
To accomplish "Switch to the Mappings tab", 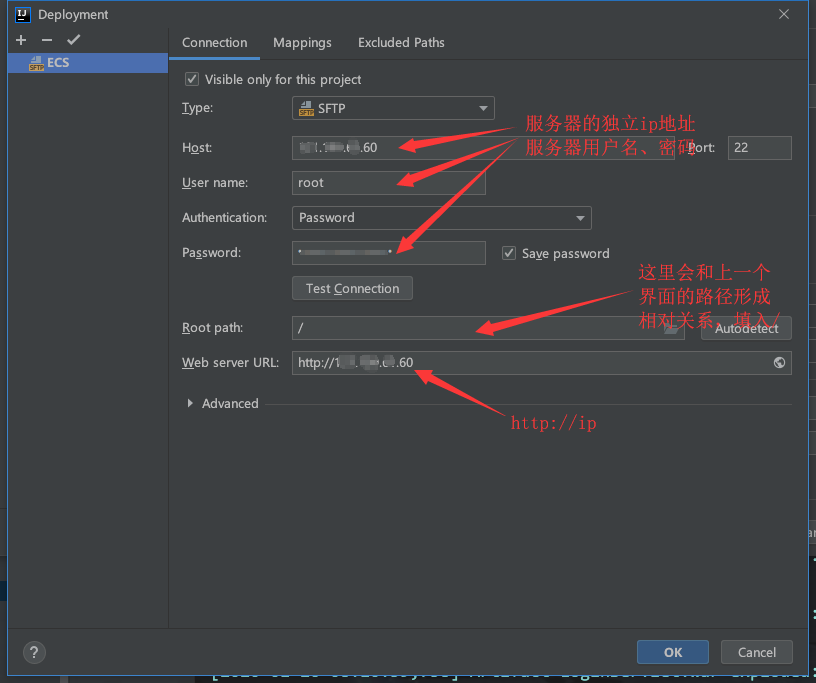I will [302, 43].
